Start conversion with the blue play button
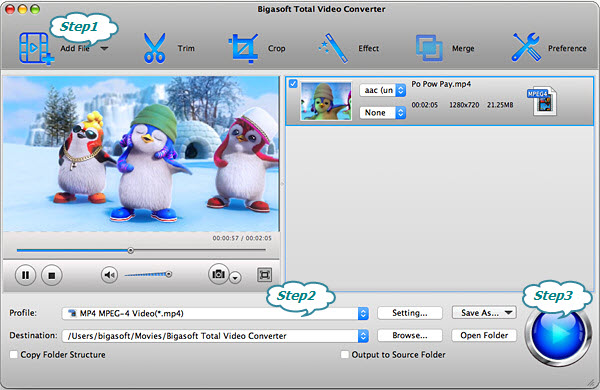Viewport: 600px width, 390px height. (558, 334)
